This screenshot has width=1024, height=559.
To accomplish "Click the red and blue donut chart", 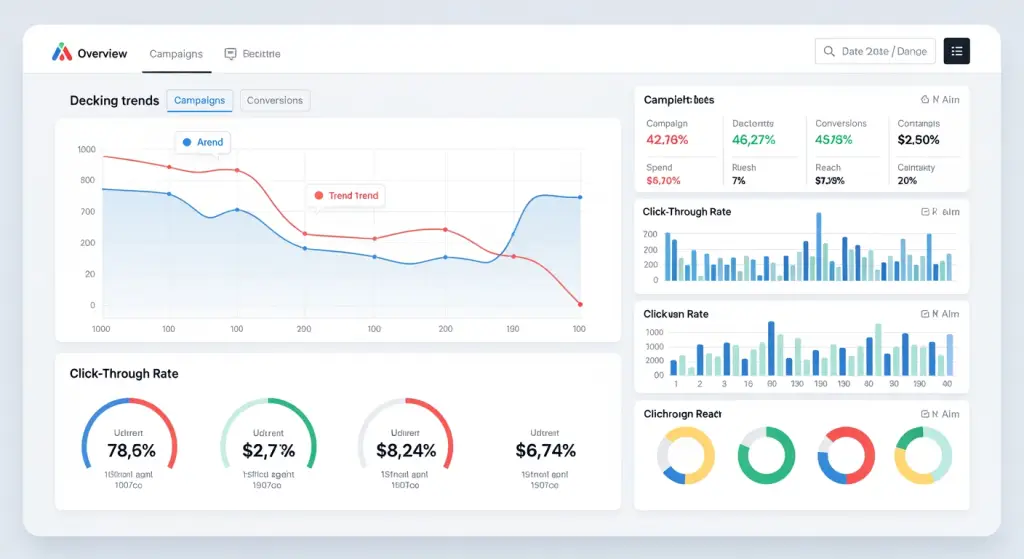I will pyautogui.click(x=846, y=456).
